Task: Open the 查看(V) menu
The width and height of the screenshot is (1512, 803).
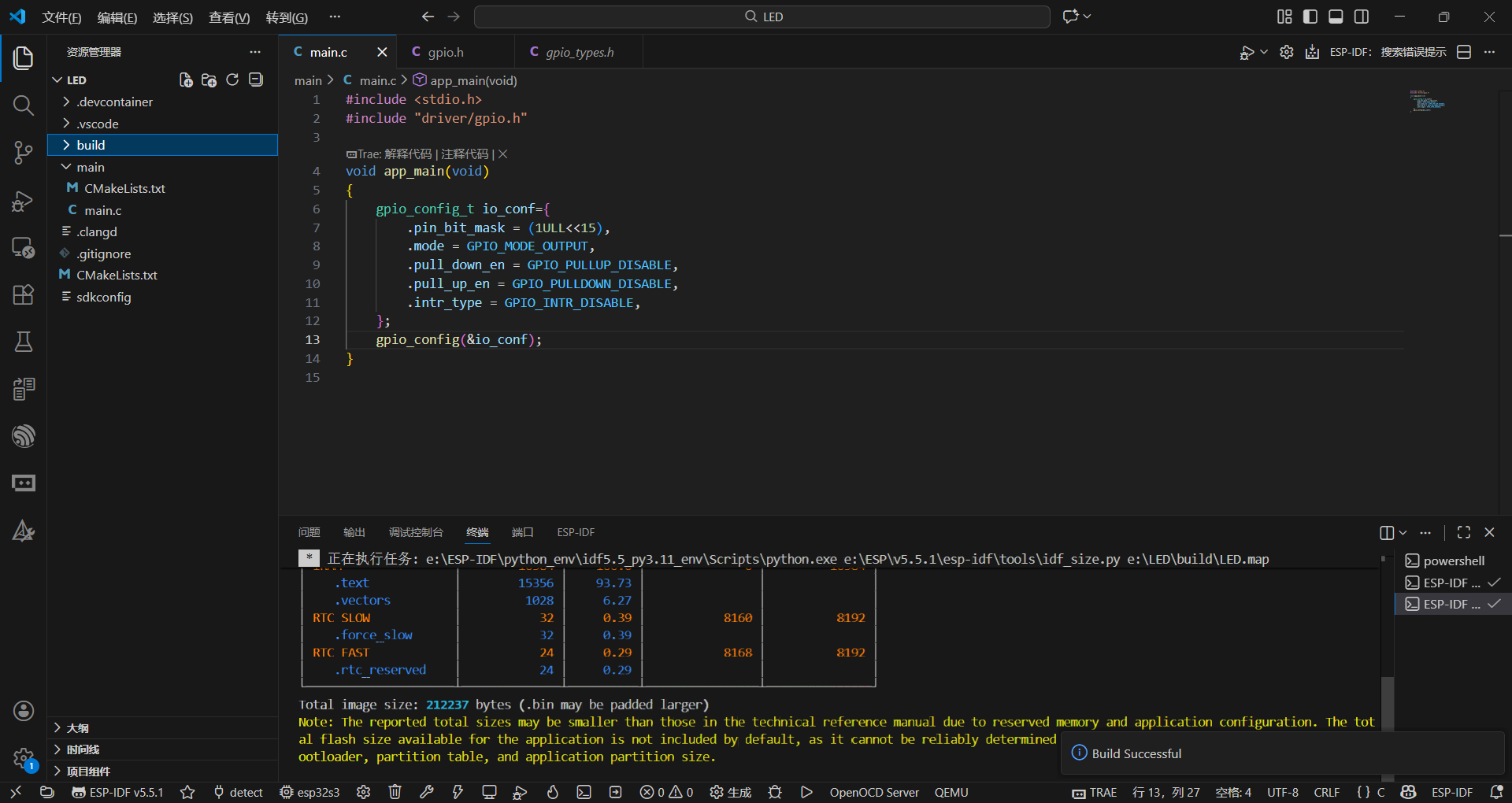Action: coord(229,17)
